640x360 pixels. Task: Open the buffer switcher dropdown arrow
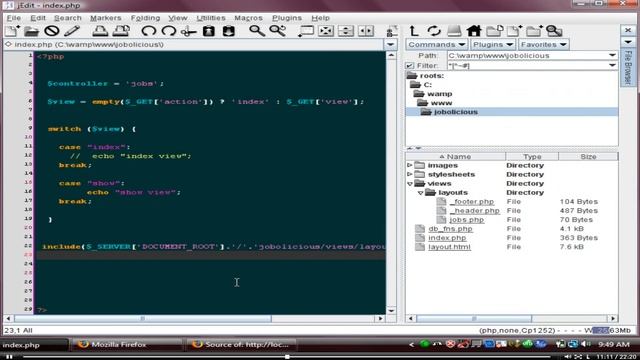click(390, 44)
